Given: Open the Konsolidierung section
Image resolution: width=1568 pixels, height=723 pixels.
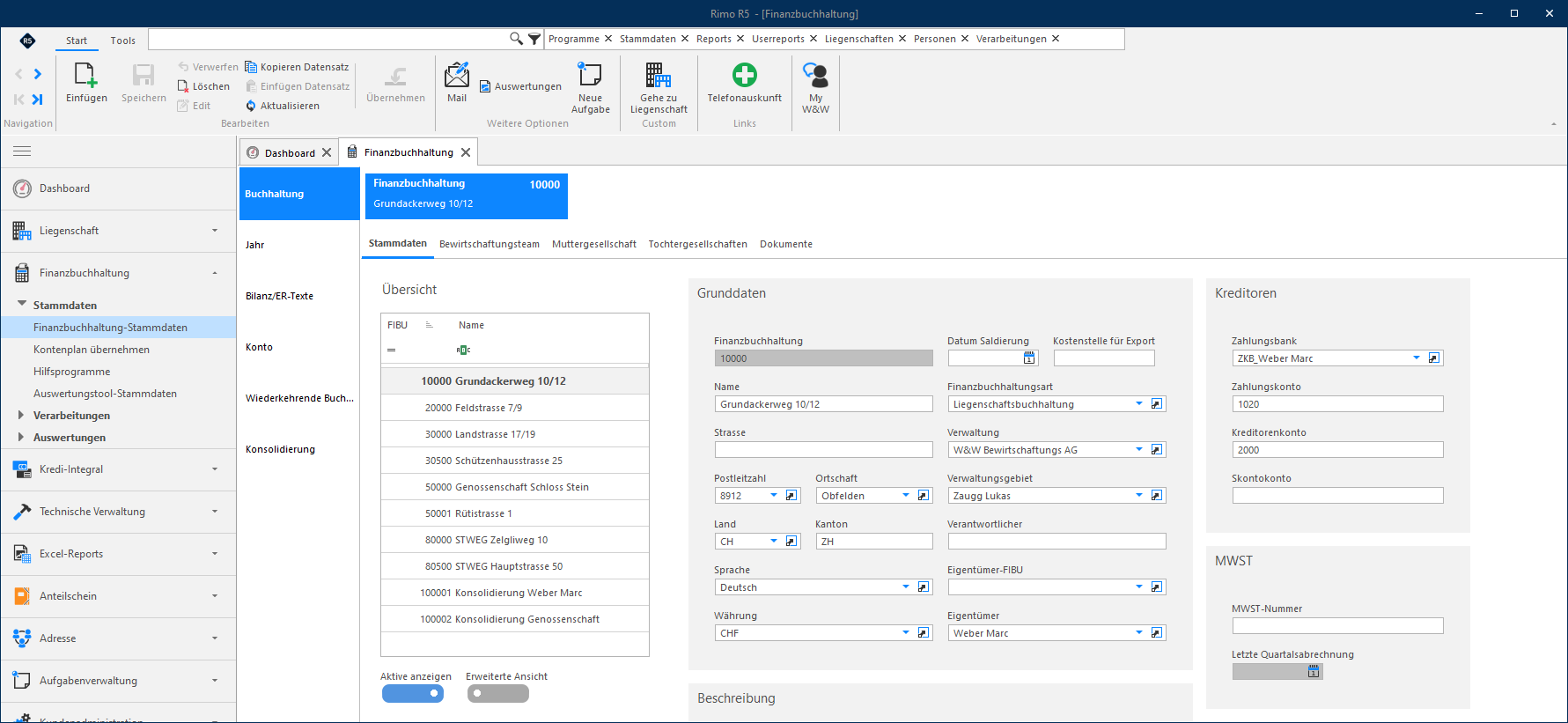Looking at the screenshot, I should click(299, 449).
